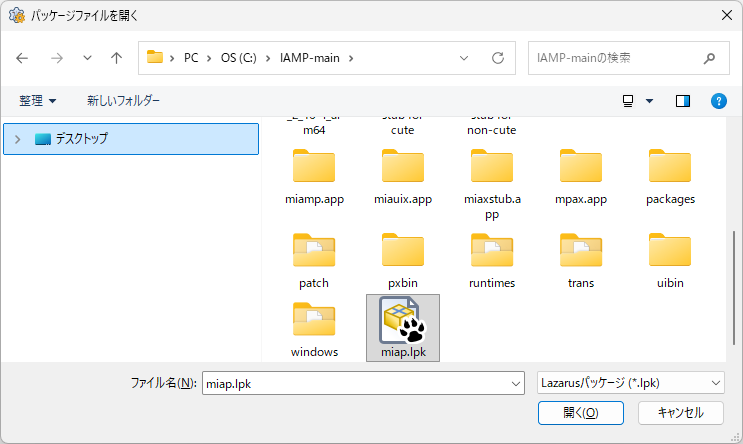
Task: Click the folder icon in the address bar
Action: [154, 57]
